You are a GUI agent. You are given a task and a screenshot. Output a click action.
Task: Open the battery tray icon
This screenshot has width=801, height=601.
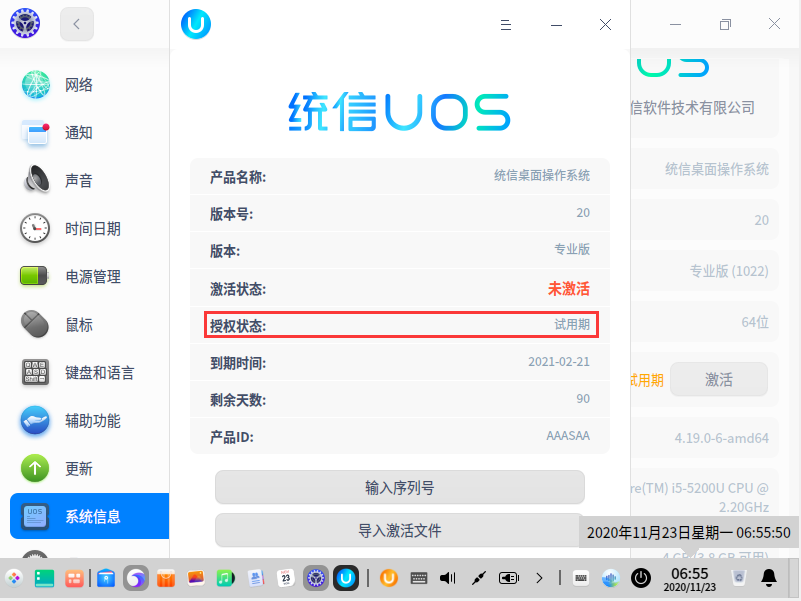pyautogui.click(x=509, y=578)
